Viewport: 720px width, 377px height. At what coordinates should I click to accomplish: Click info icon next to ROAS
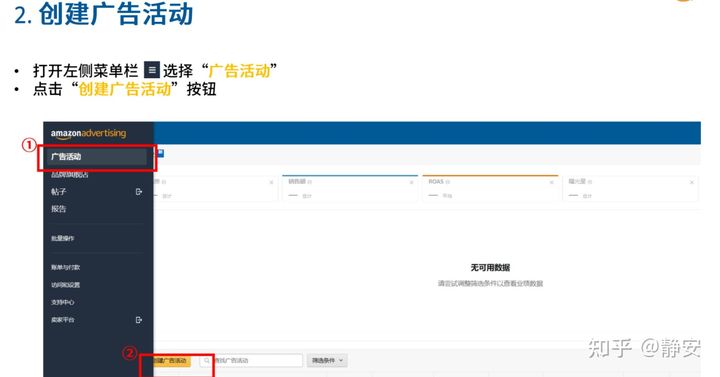[x=448, y=182]
